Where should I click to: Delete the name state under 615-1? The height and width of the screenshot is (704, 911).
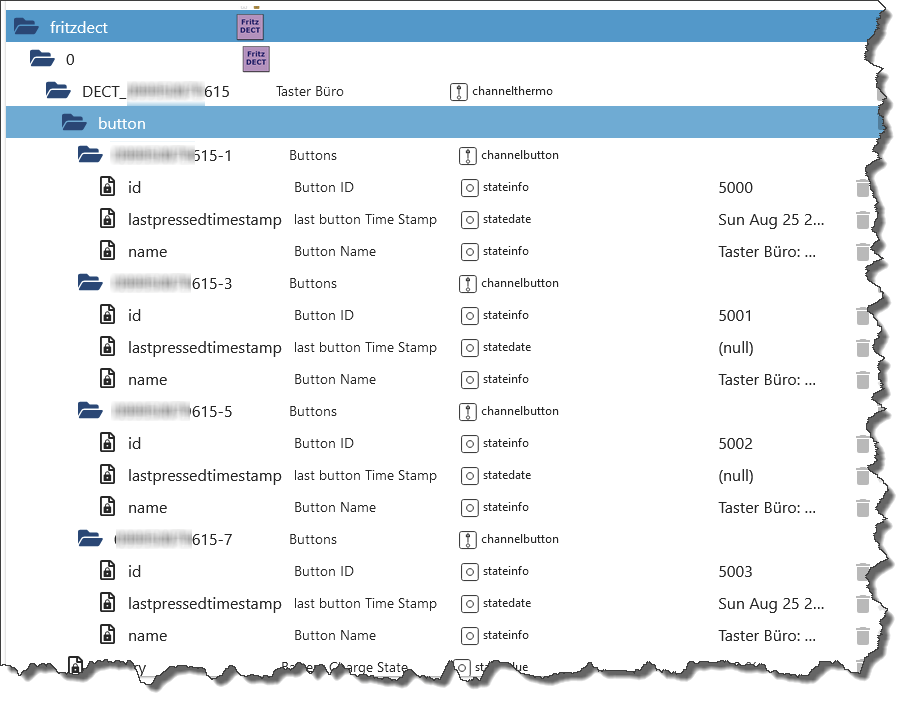coord(863,252)
